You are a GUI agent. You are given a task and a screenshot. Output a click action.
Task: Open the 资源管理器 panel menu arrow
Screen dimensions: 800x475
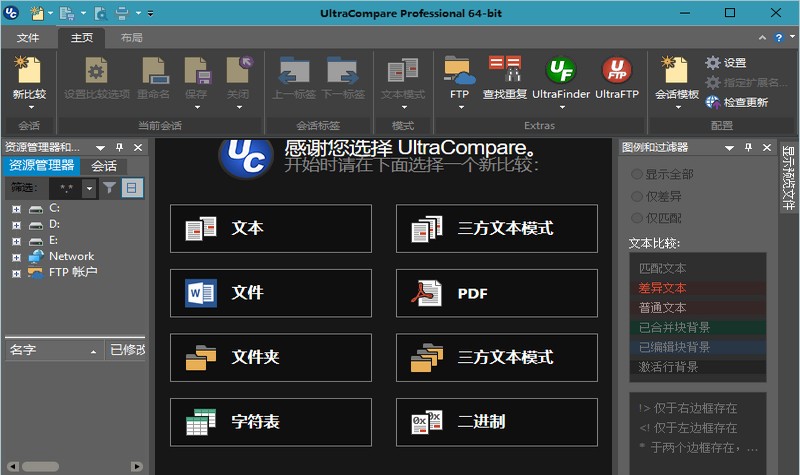tap(101, 148)
